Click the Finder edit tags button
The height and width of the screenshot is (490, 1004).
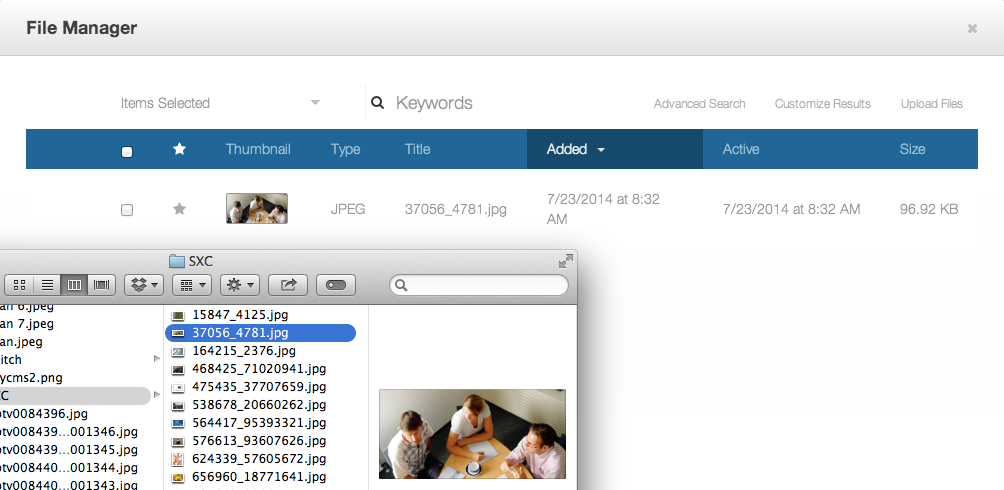point(336,285)
